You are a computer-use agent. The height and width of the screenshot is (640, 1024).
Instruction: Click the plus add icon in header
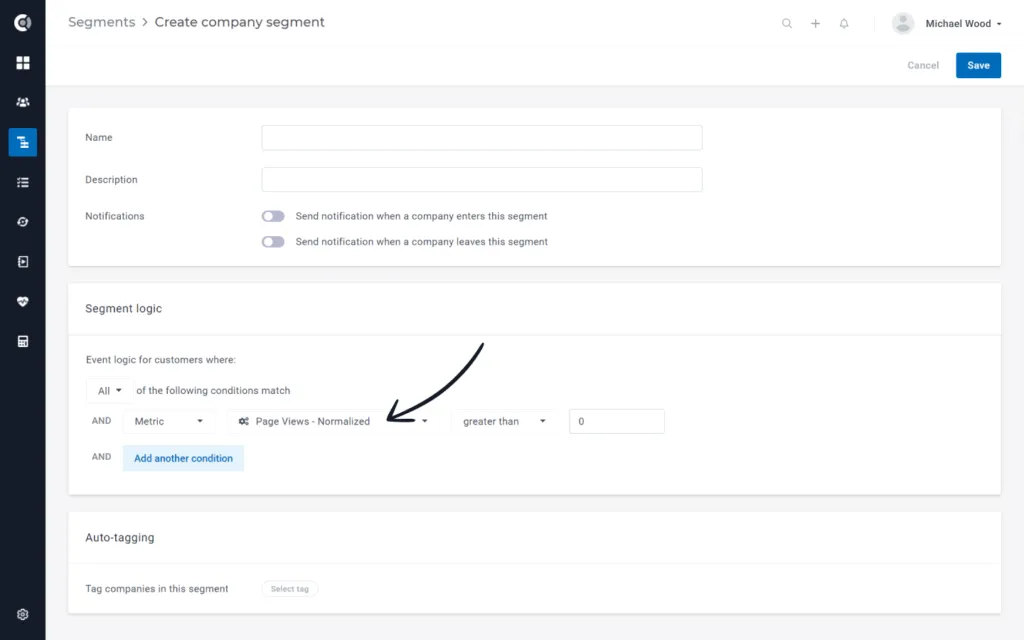coord(816,24)
